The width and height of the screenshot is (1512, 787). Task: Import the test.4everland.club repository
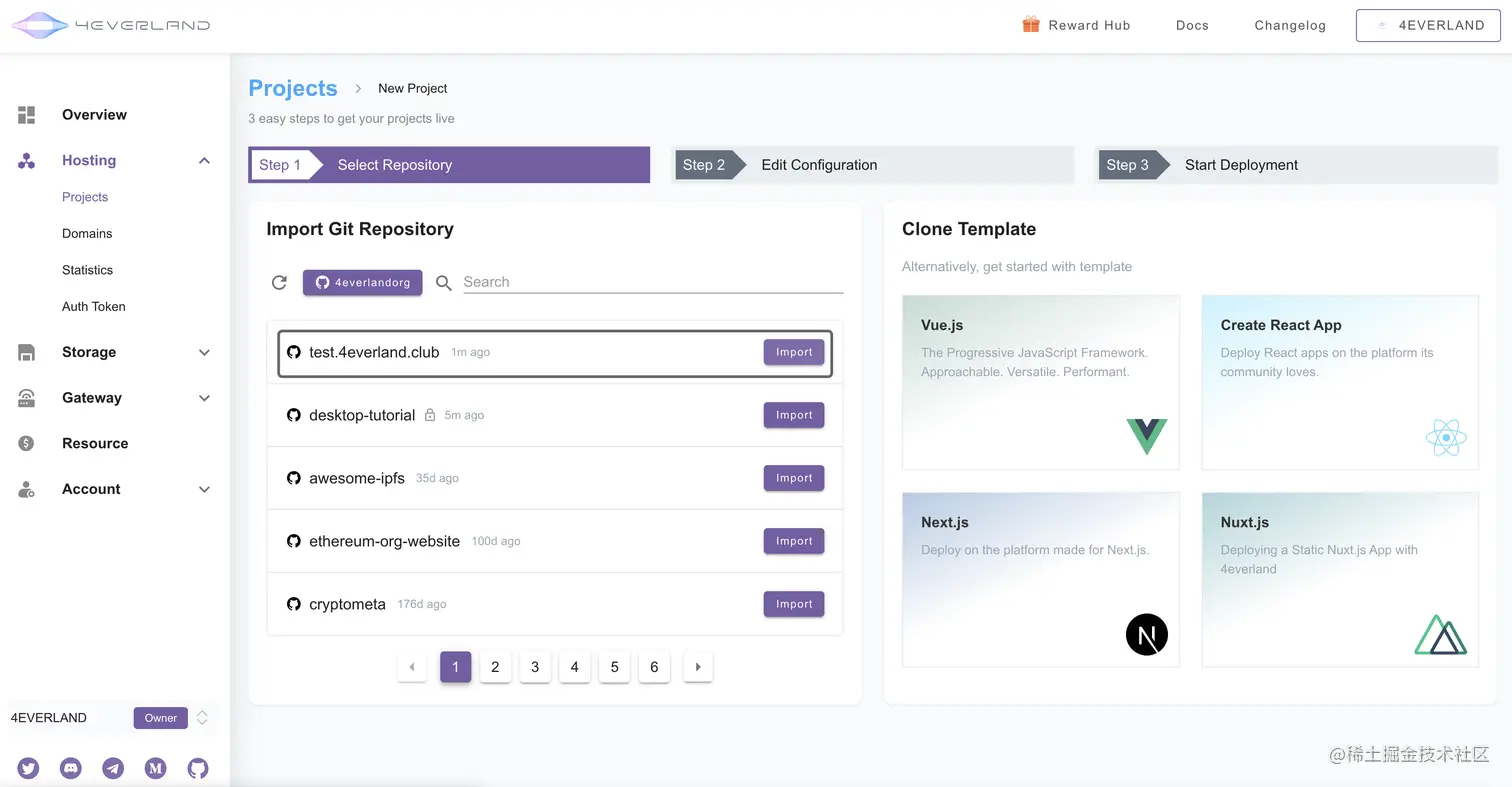click(x=794, y=352)
